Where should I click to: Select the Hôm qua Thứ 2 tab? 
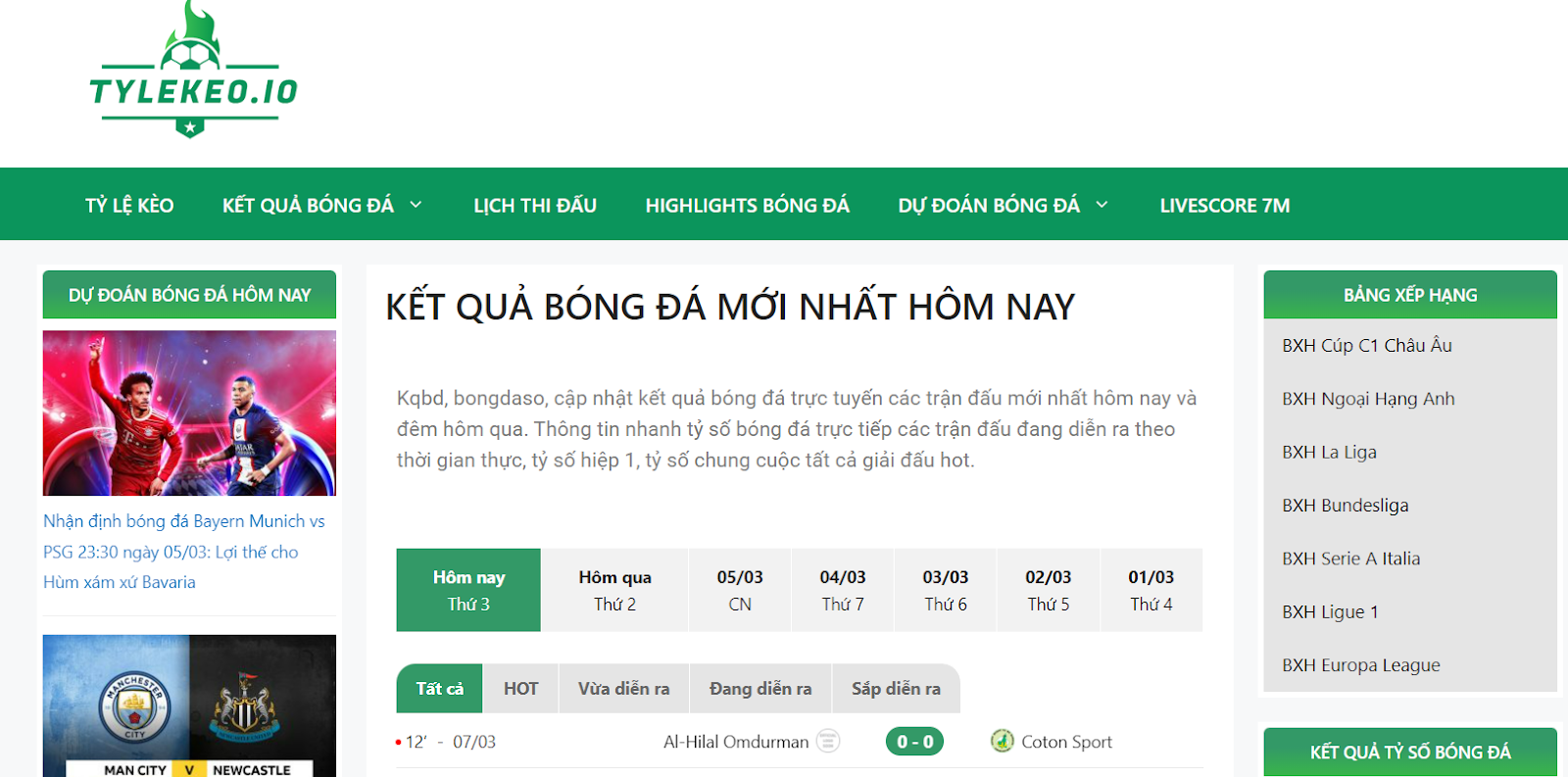pyautogui.click(x=614, y=590)
